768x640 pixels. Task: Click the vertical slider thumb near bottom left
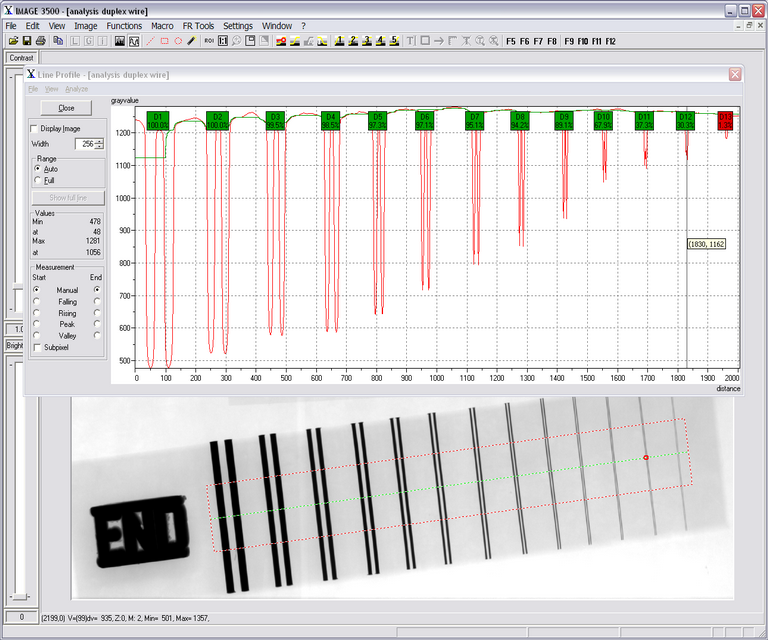coord(19,596)
